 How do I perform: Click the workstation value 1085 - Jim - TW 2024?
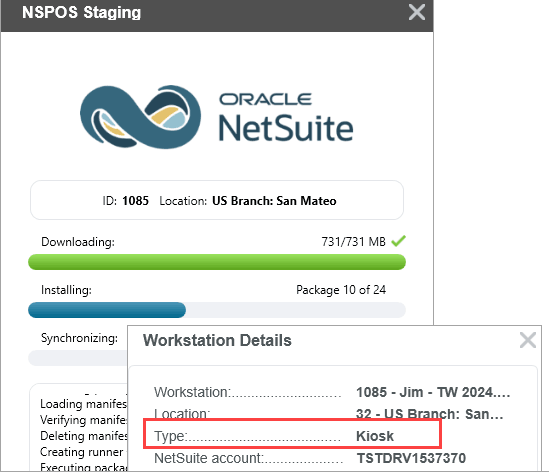click(x=433, y=392)
